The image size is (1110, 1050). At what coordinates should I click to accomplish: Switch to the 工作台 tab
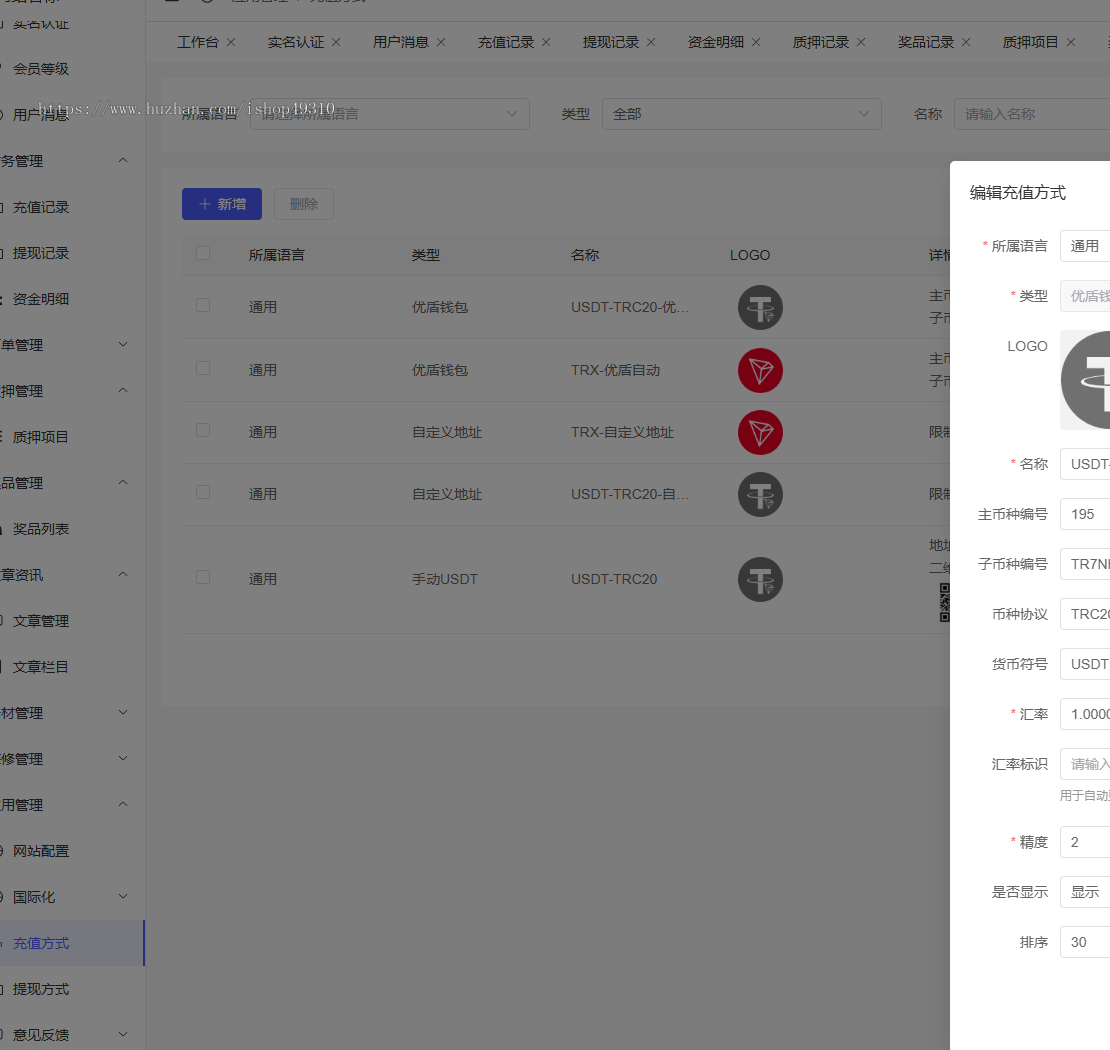[198, 42]
